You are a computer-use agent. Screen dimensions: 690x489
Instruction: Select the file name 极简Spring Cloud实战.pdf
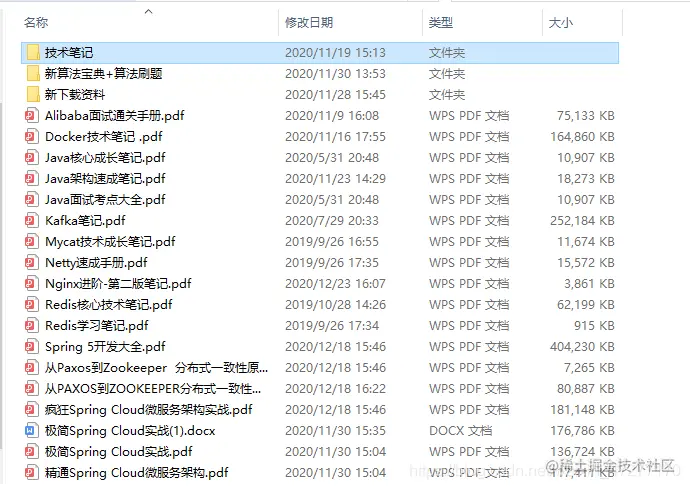pos(118,452)
